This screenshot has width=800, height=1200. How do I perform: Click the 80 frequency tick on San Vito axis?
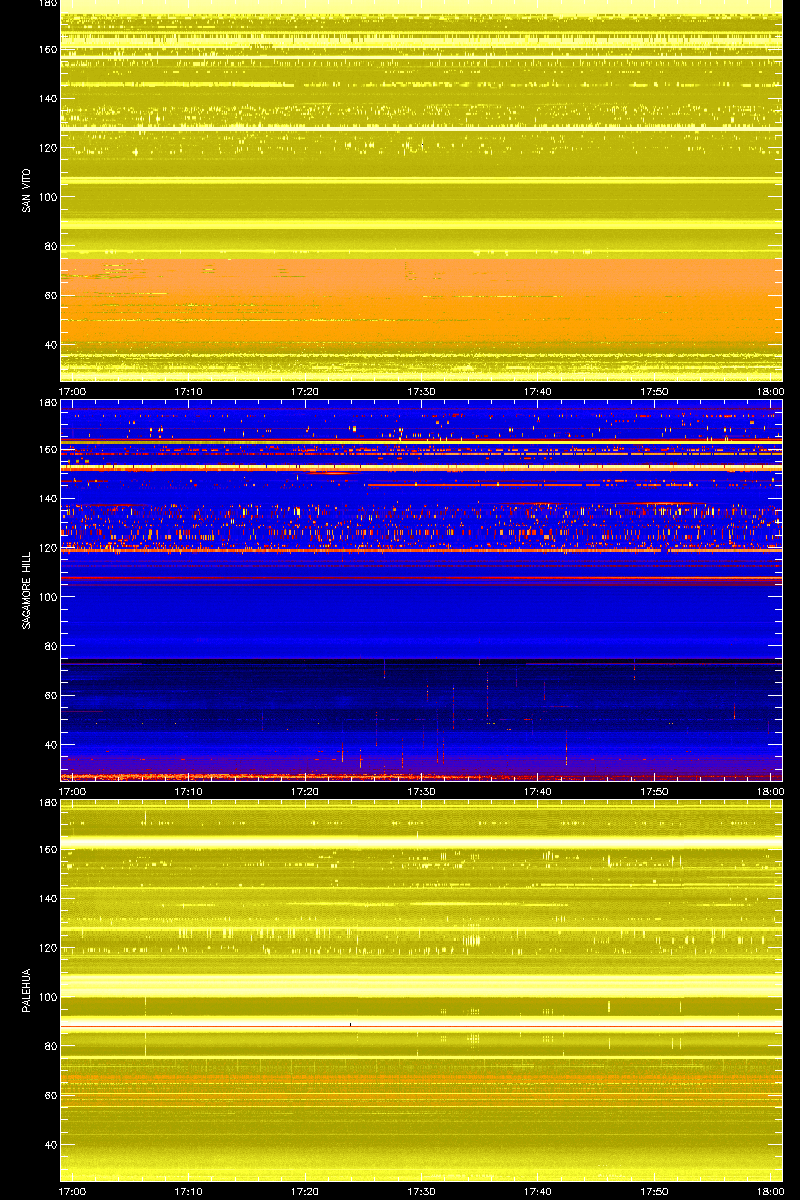click(x=50, y=246)
